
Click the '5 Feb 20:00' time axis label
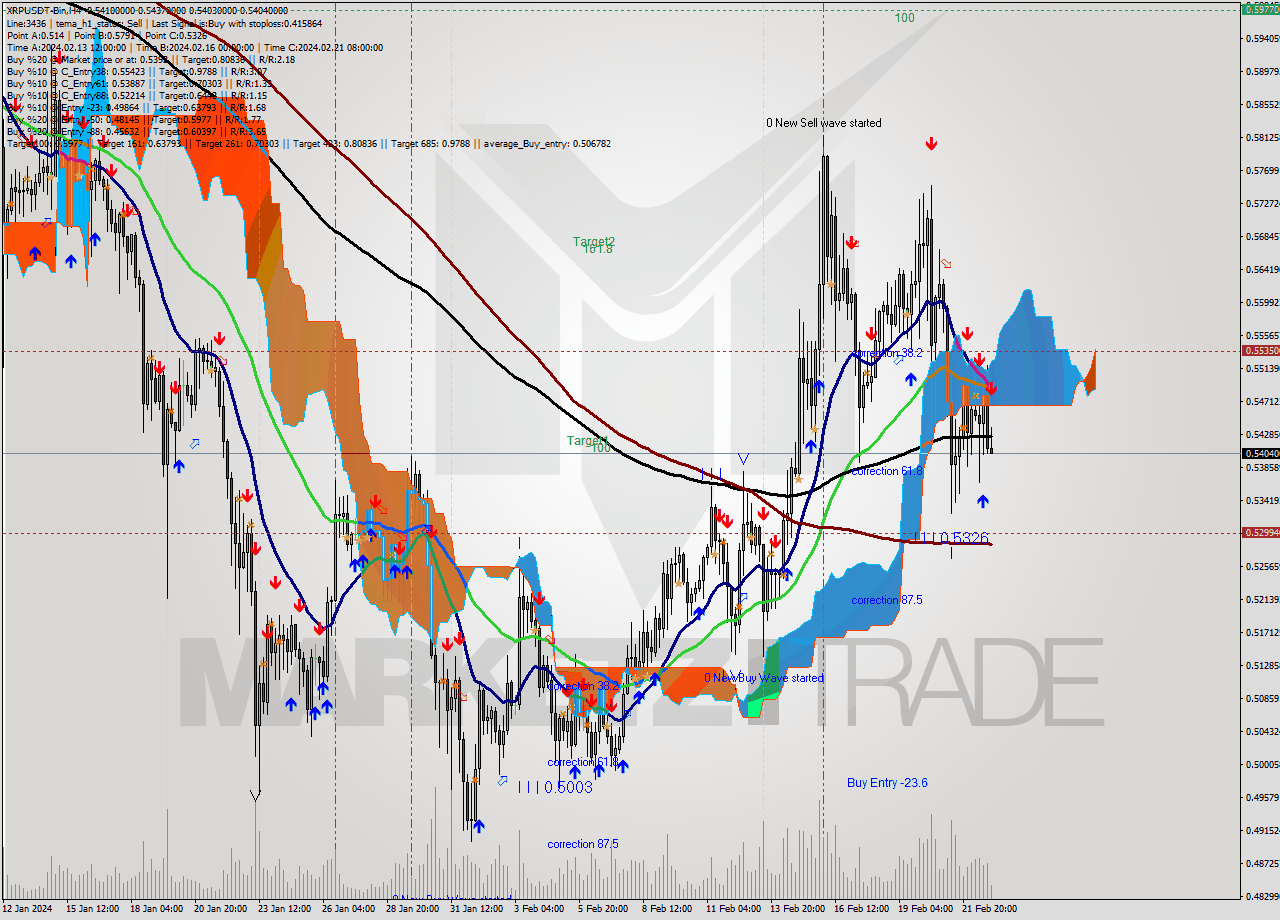coord(603,909)
